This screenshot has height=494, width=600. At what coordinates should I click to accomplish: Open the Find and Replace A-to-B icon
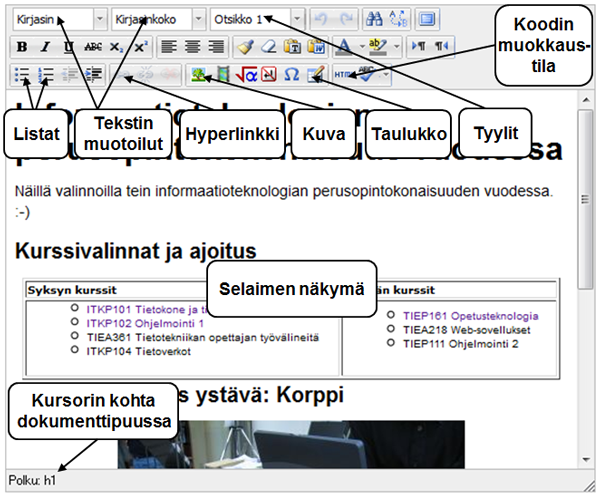click(398, 19)
